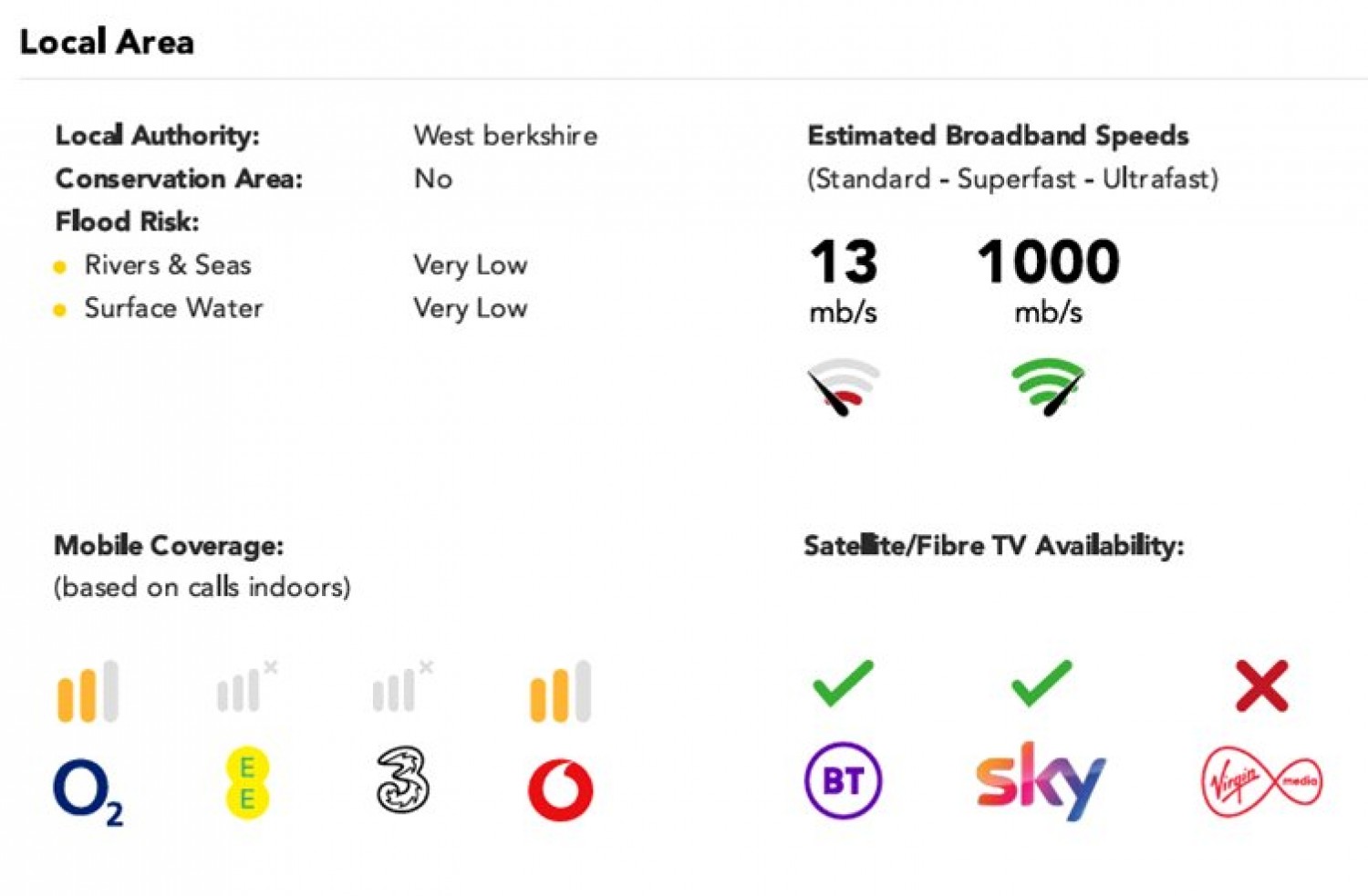Screen dimensions: 1368x896
Task: Click the Local Area heading
Action: click(107, 42)
